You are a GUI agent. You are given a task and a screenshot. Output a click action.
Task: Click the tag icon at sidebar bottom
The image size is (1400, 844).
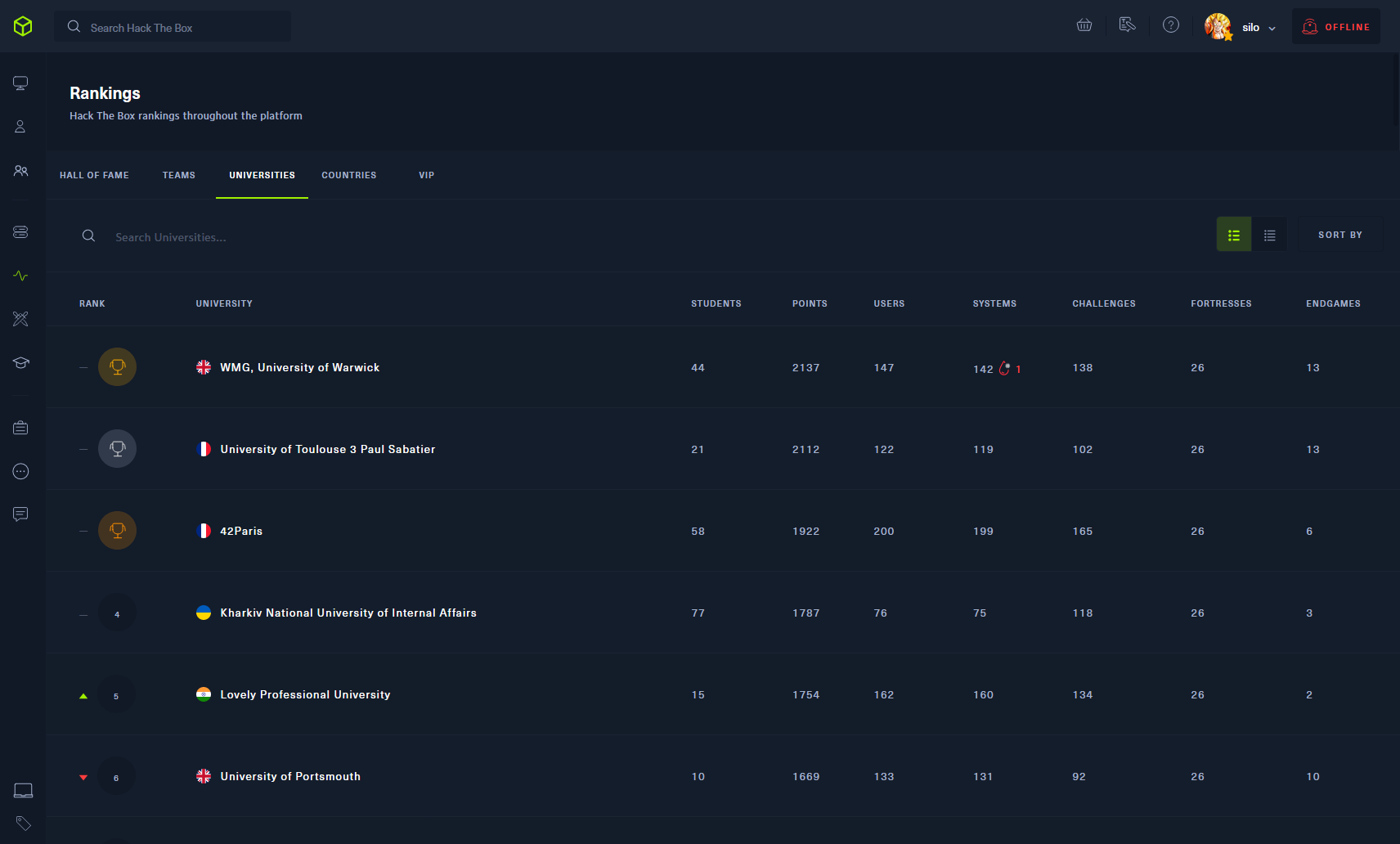tap(23, 823)
